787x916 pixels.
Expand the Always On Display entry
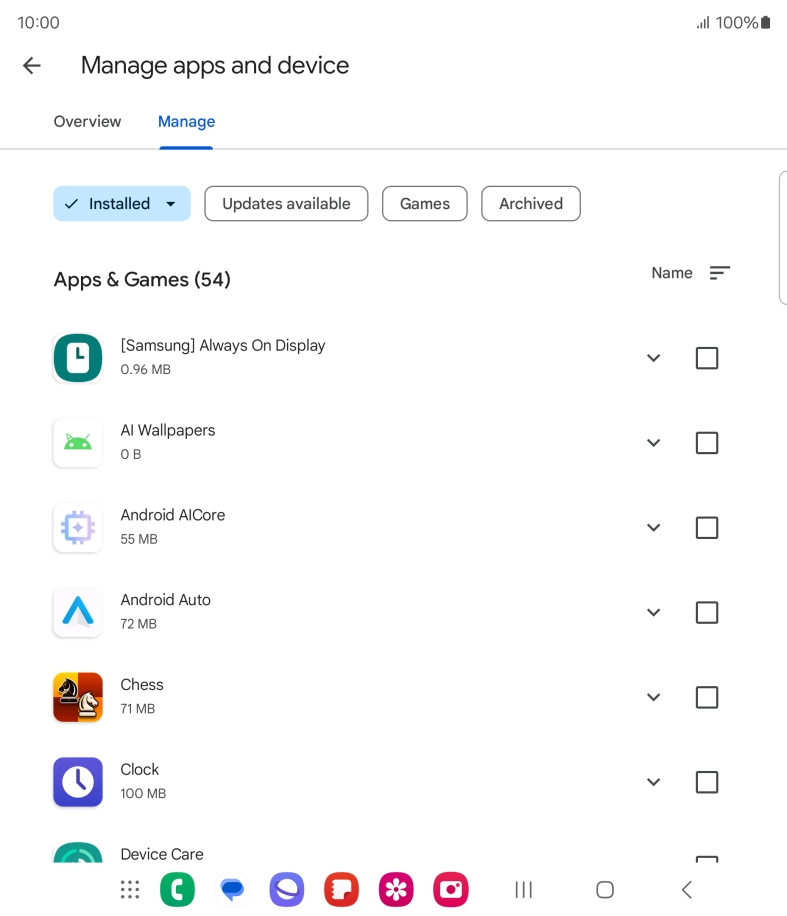pos(653,357)
